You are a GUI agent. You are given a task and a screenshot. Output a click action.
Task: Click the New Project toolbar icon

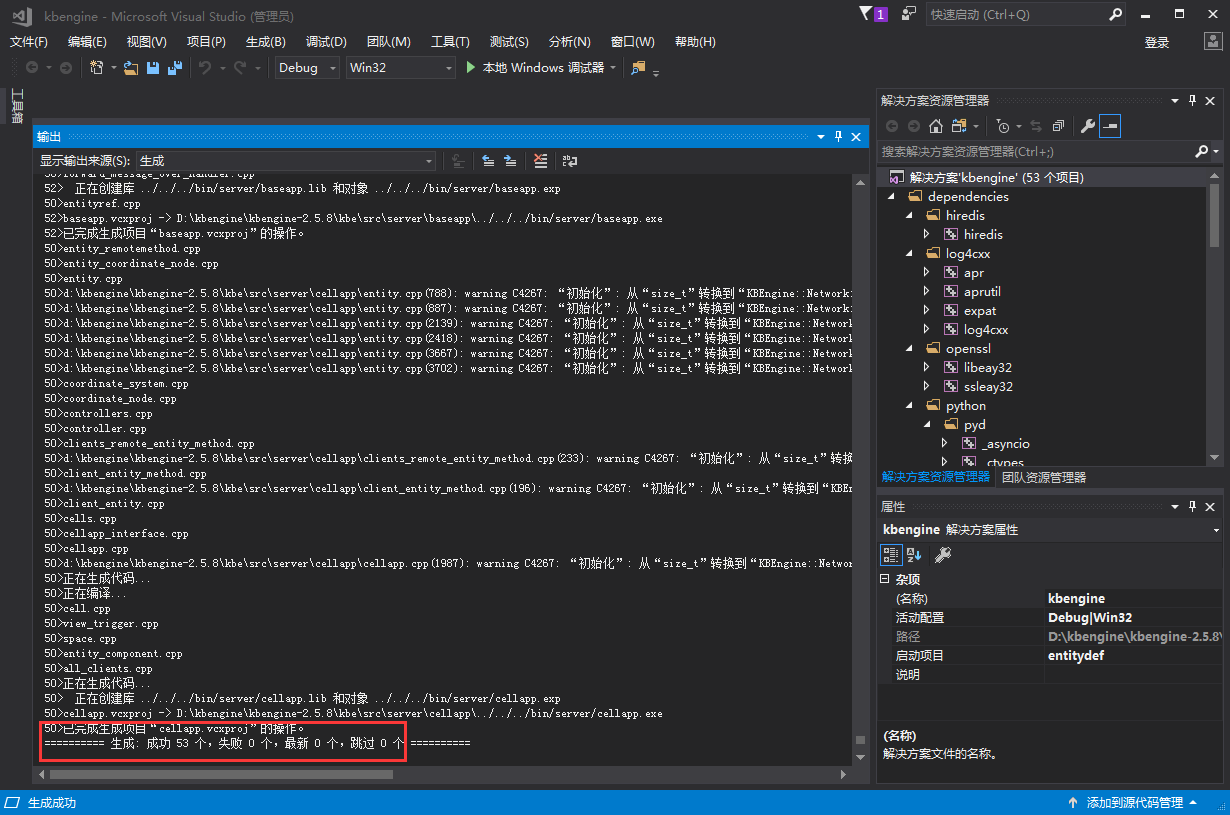coord(96,68)
